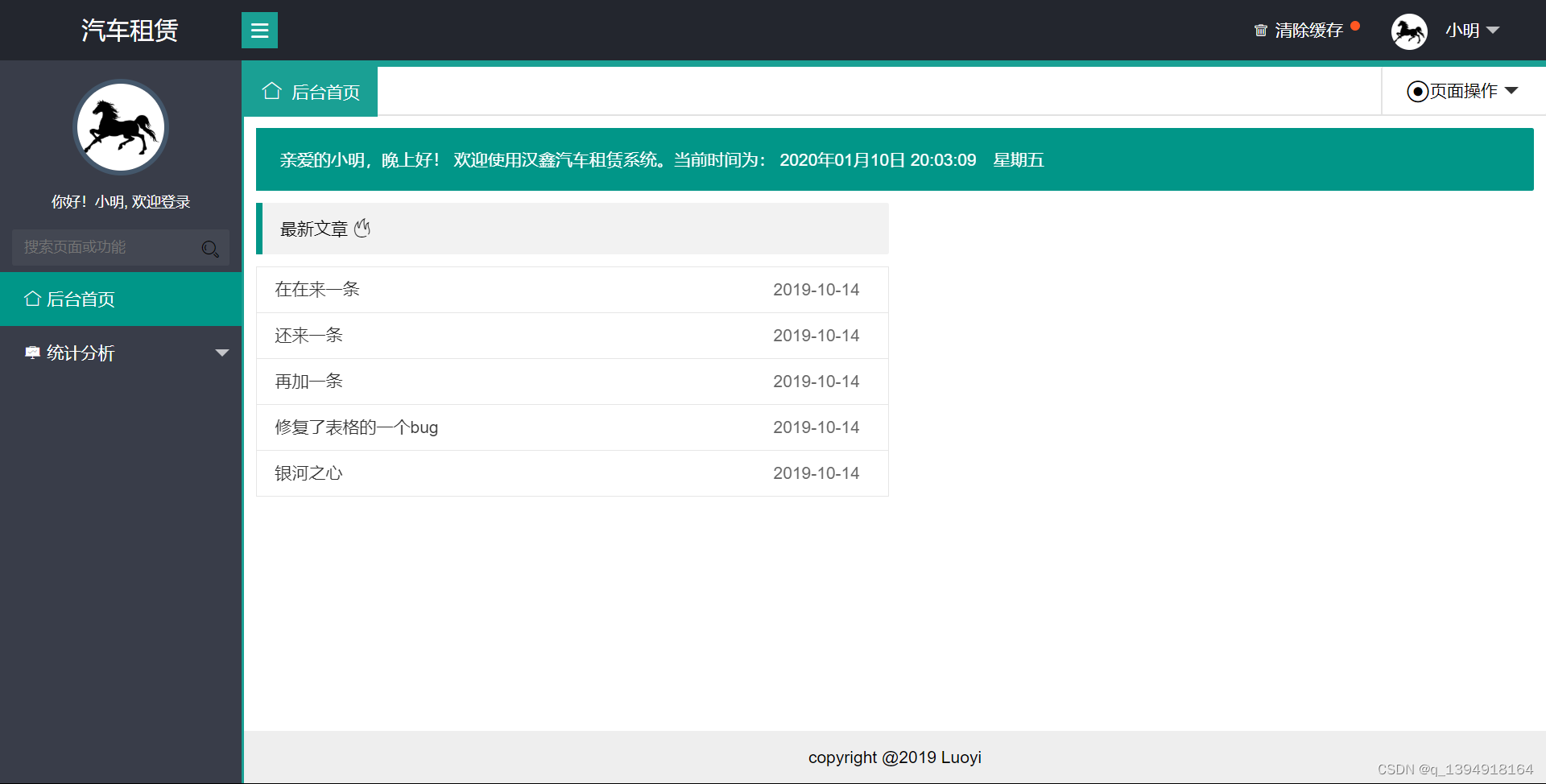Click the flame icon next to 最新文章
Screen dimensions: 1546x784
362,229
